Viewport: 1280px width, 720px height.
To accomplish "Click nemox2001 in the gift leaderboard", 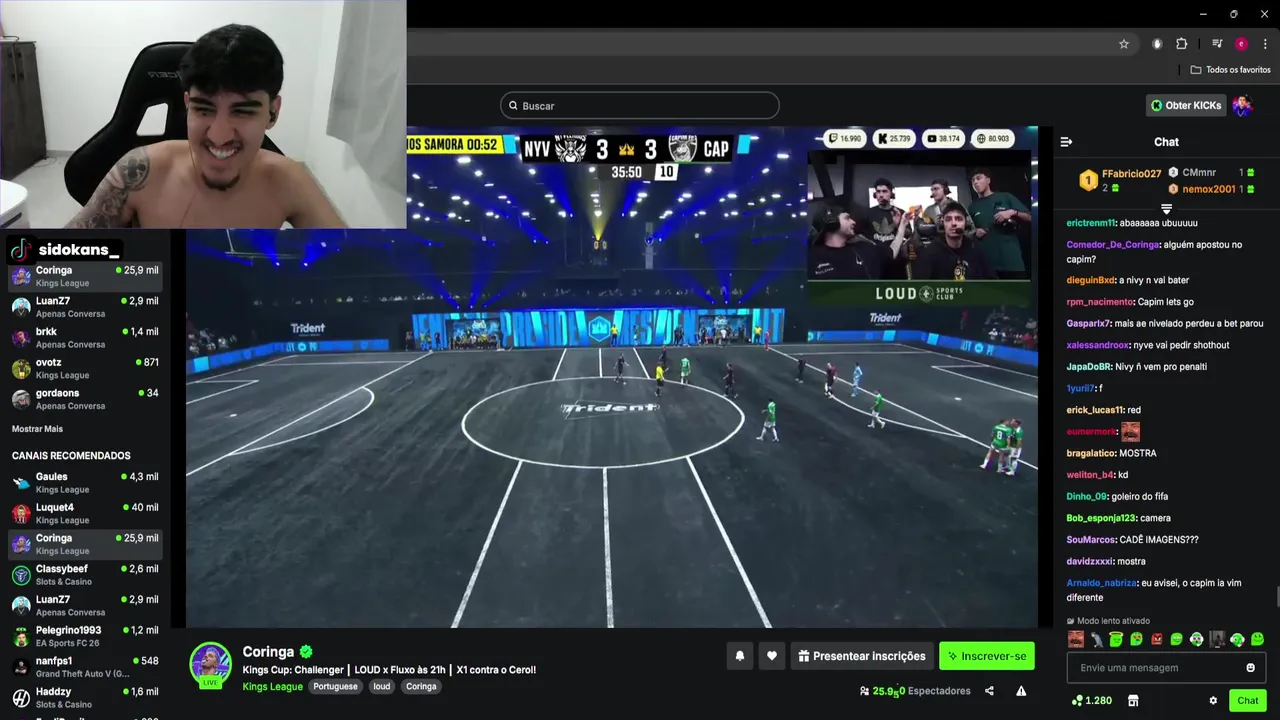I will (1209, 189).
